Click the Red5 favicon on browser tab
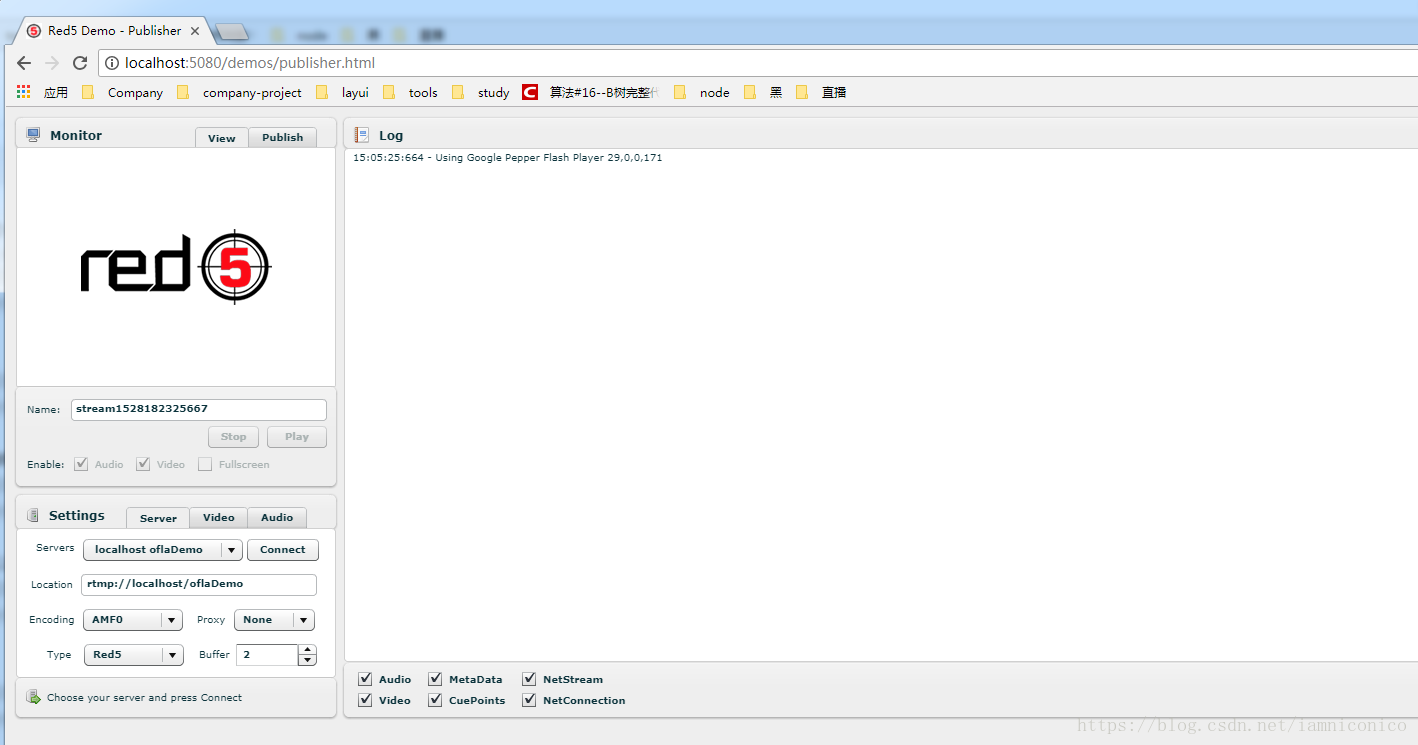The width and height of the screenshot is (1418, 745). 34,31
